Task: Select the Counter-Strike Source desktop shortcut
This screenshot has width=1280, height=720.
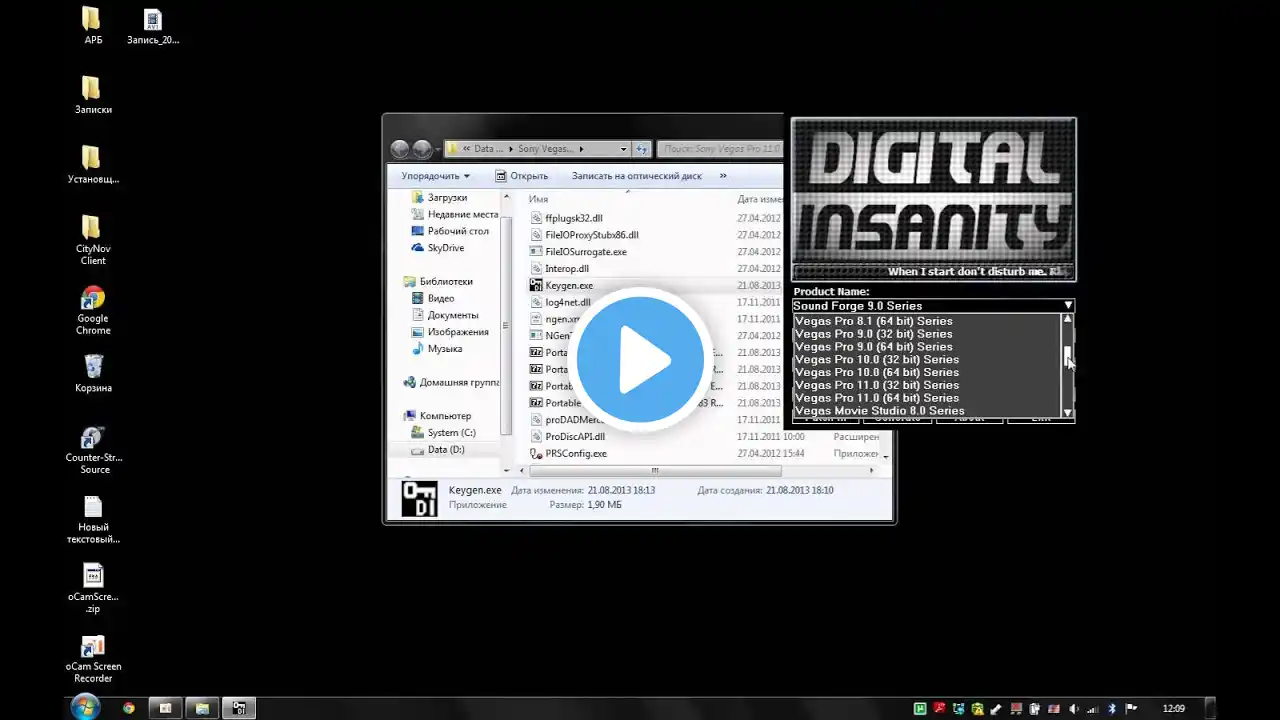Action: 92,450
